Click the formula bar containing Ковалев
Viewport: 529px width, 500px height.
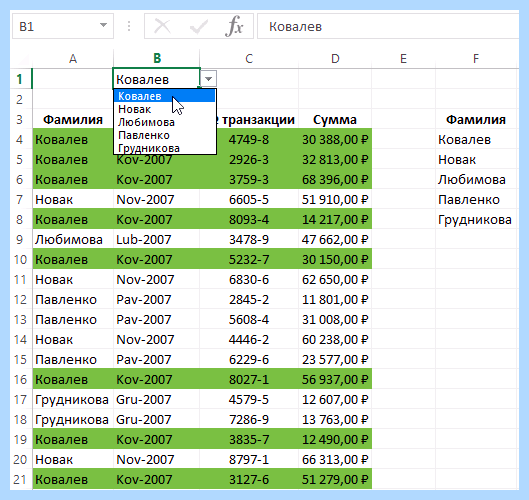[388, 26]
